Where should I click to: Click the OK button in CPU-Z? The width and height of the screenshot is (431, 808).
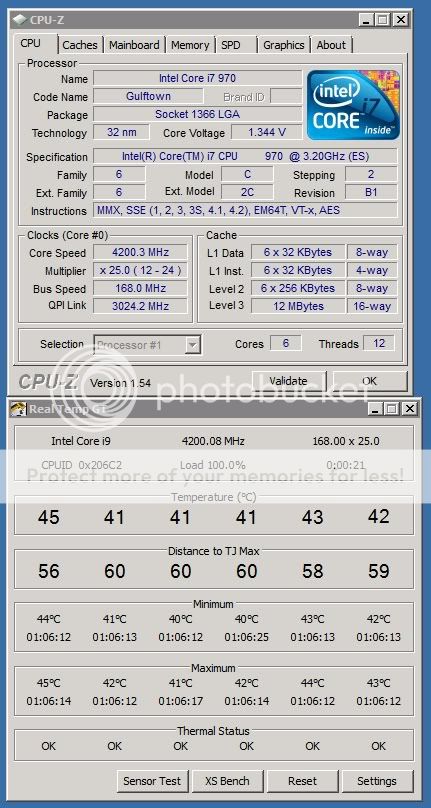(x=369, y=381)
